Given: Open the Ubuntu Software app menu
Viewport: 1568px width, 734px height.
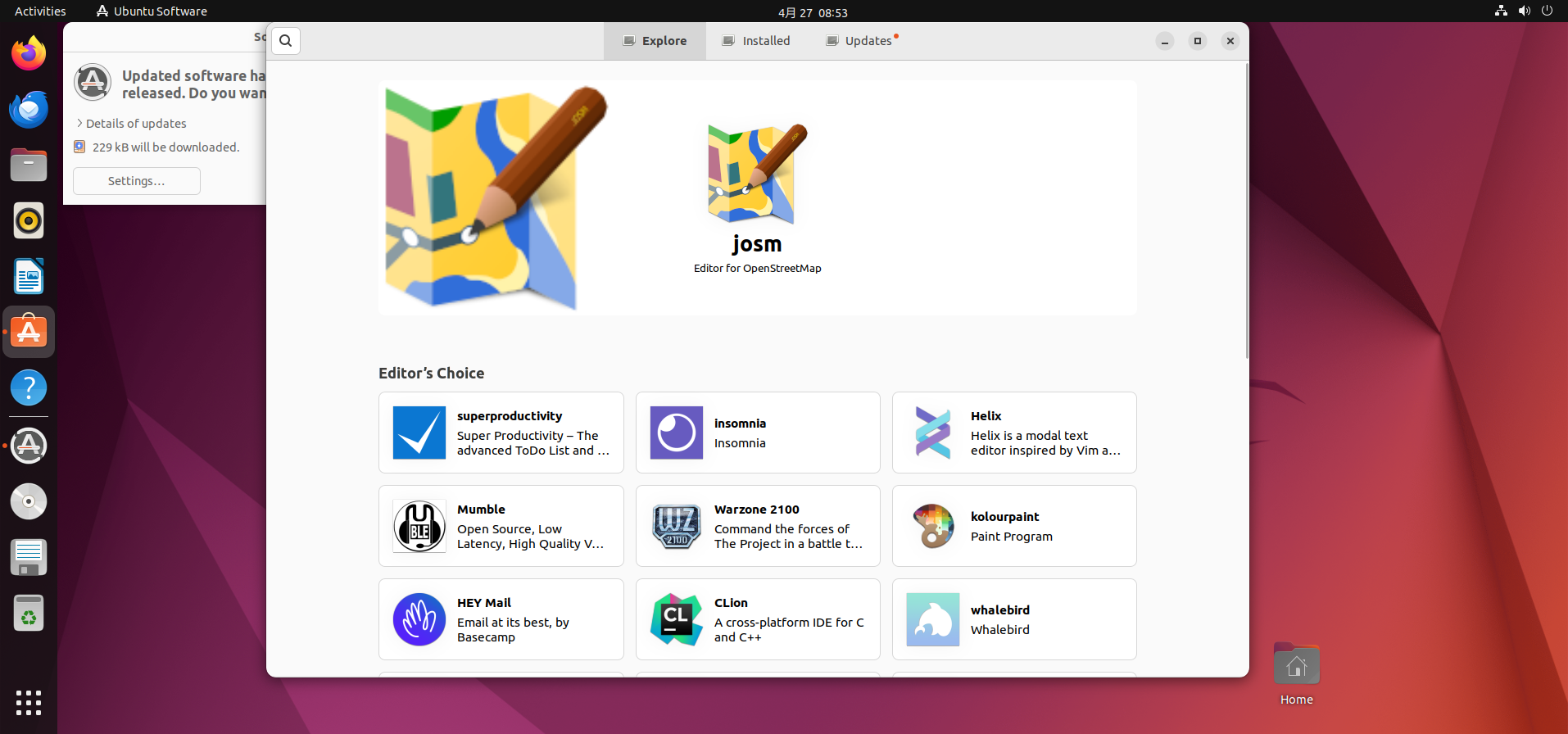Looking at the screenshot, I should click(152, 11).
